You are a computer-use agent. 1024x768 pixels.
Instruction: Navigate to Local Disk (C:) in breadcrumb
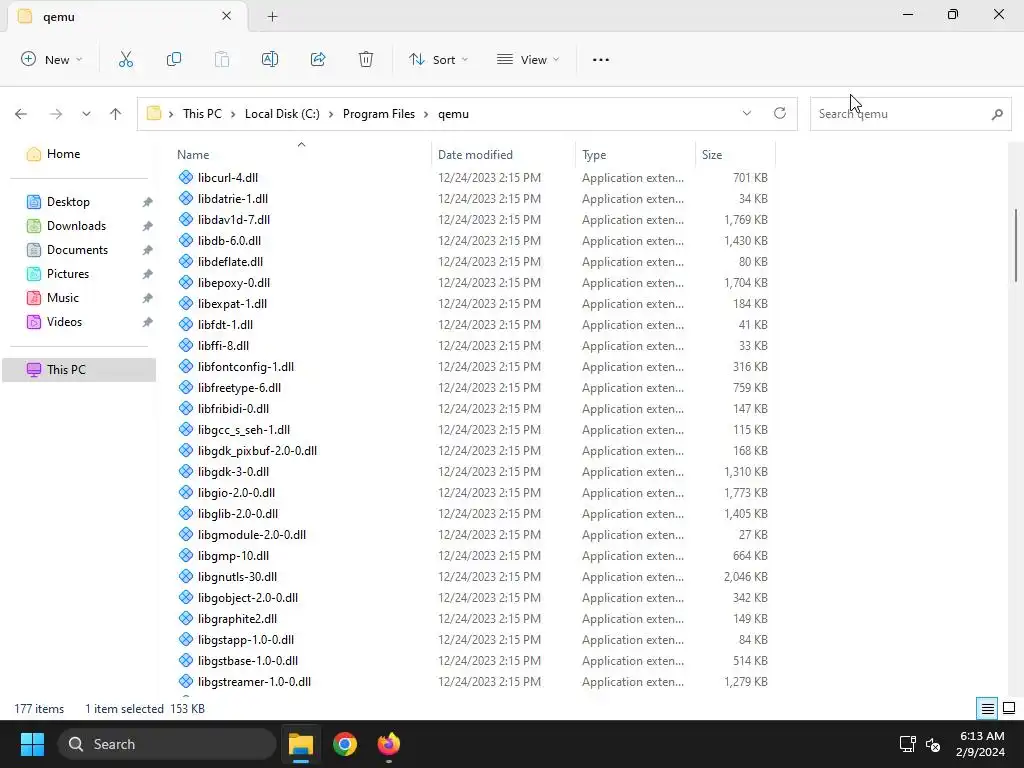point(282,114)
